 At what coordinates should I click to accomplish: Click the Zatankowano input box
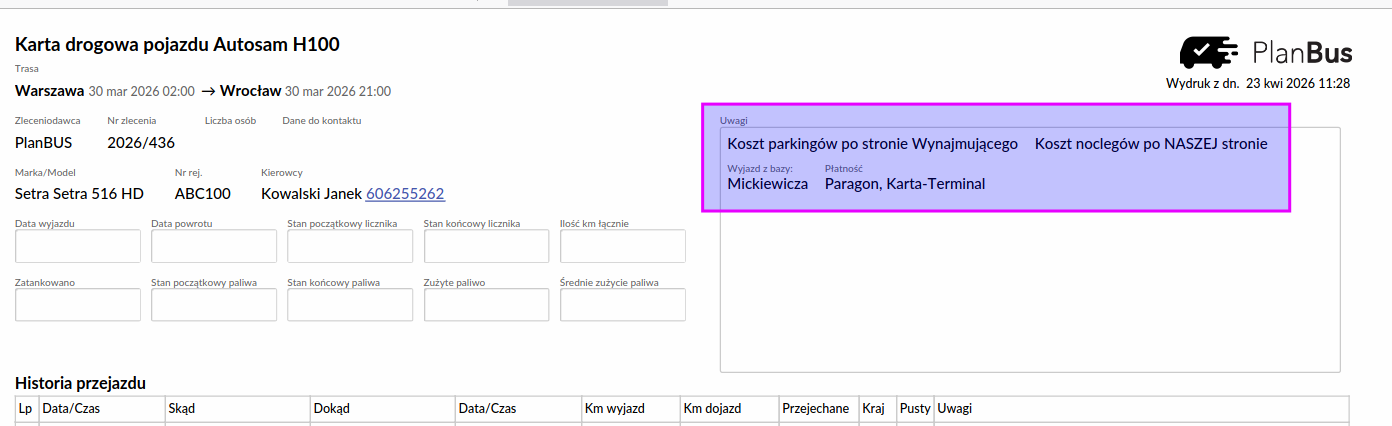click(x=78, y=305)
